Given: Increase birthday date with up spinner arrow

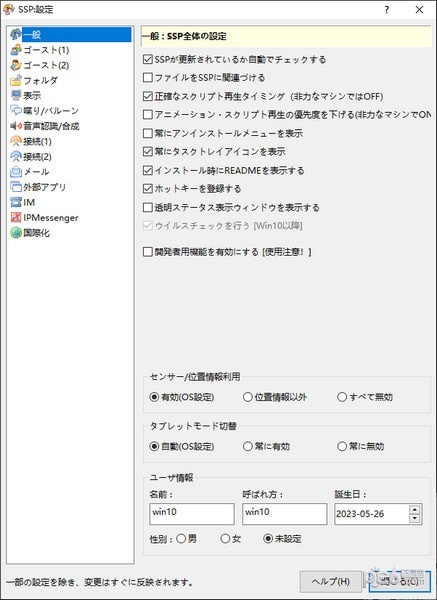Looking at the screenshot, I should [414, 509].
